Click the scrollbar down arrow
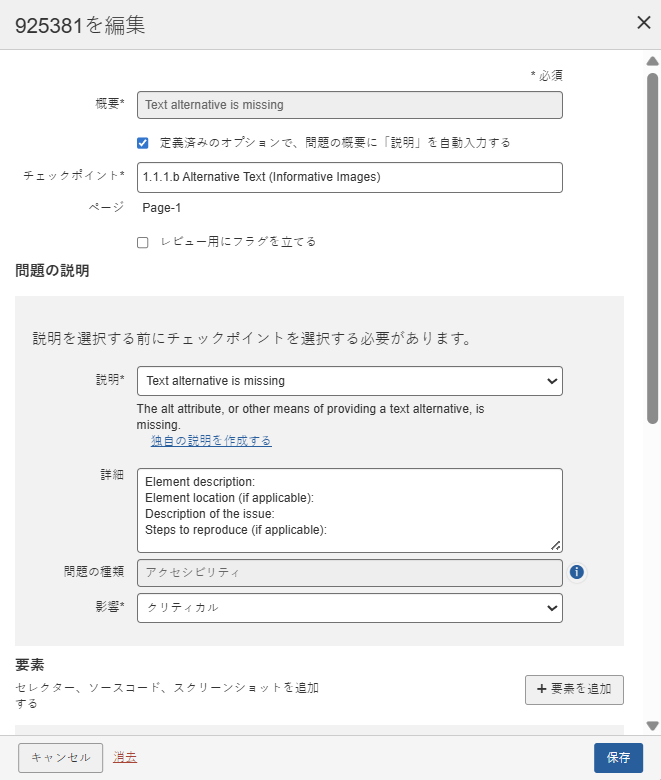661x780 pixels. (652, 726)
